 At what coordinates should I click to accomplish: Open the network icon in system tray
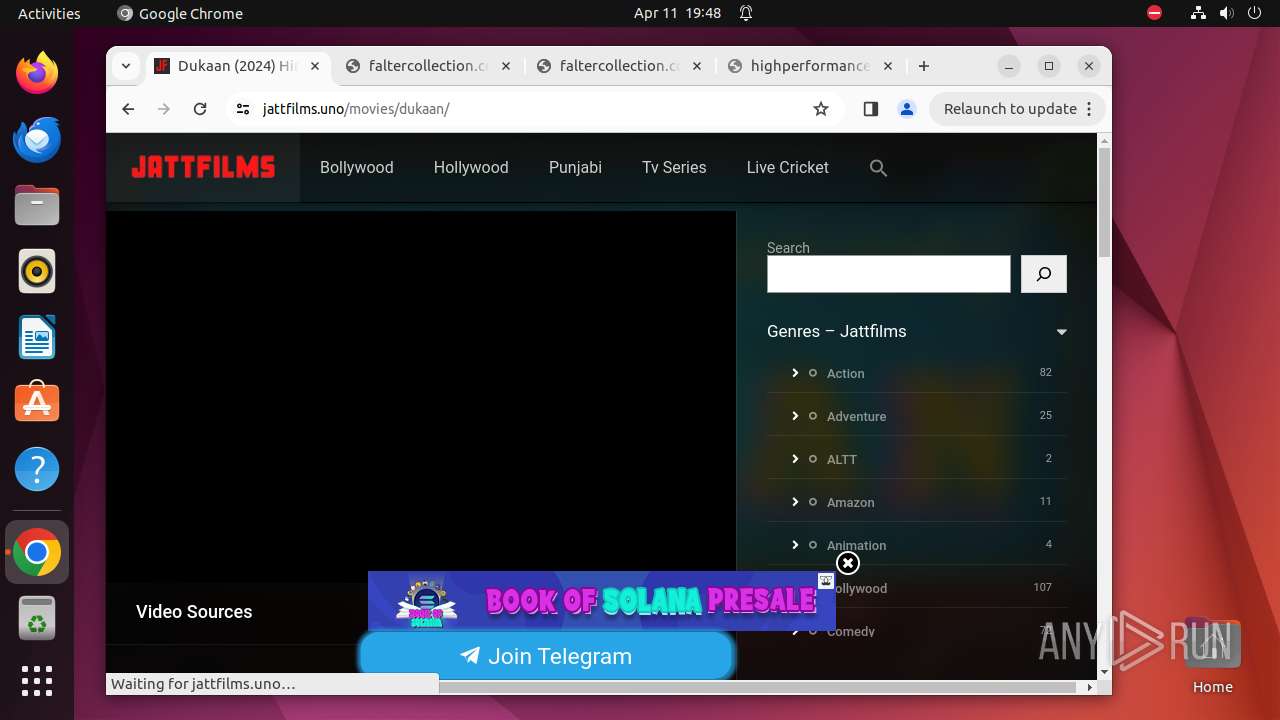1198,13
